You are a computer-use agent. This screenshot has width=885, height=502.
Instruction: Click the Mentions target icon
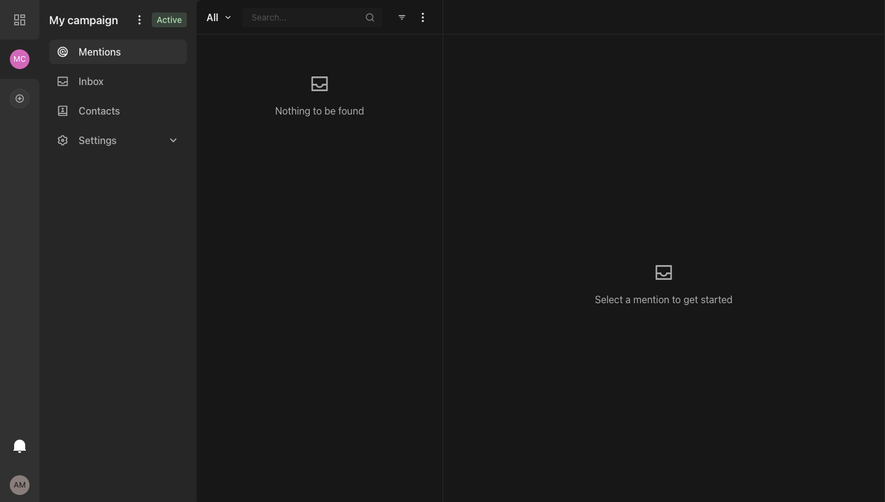pyautogui.click(x=63, y=52)
